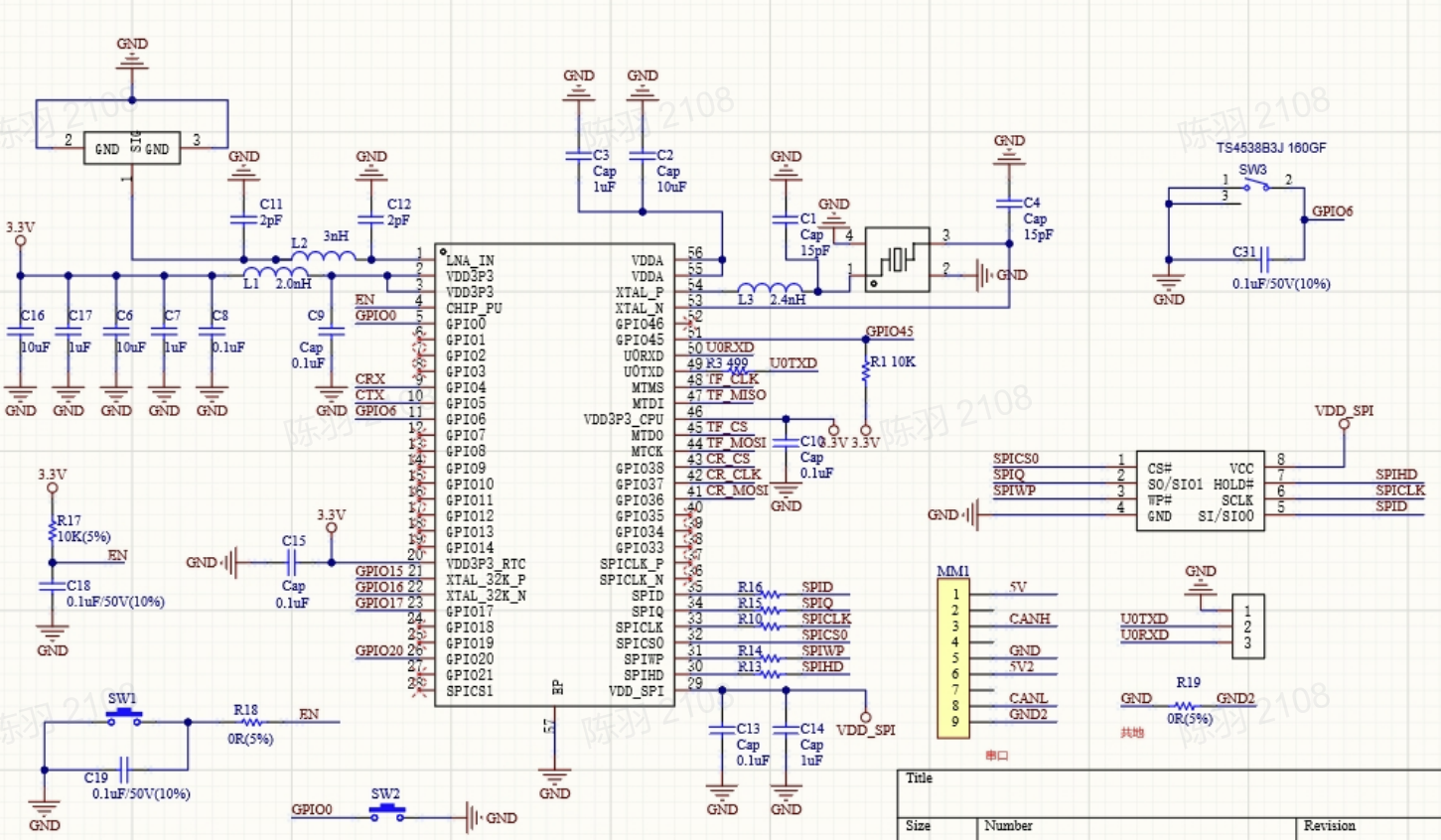Click capacitor C9 0.1uF symbol
The height and width of the screenshot is (840, 1441).
[x=331, y=333]
